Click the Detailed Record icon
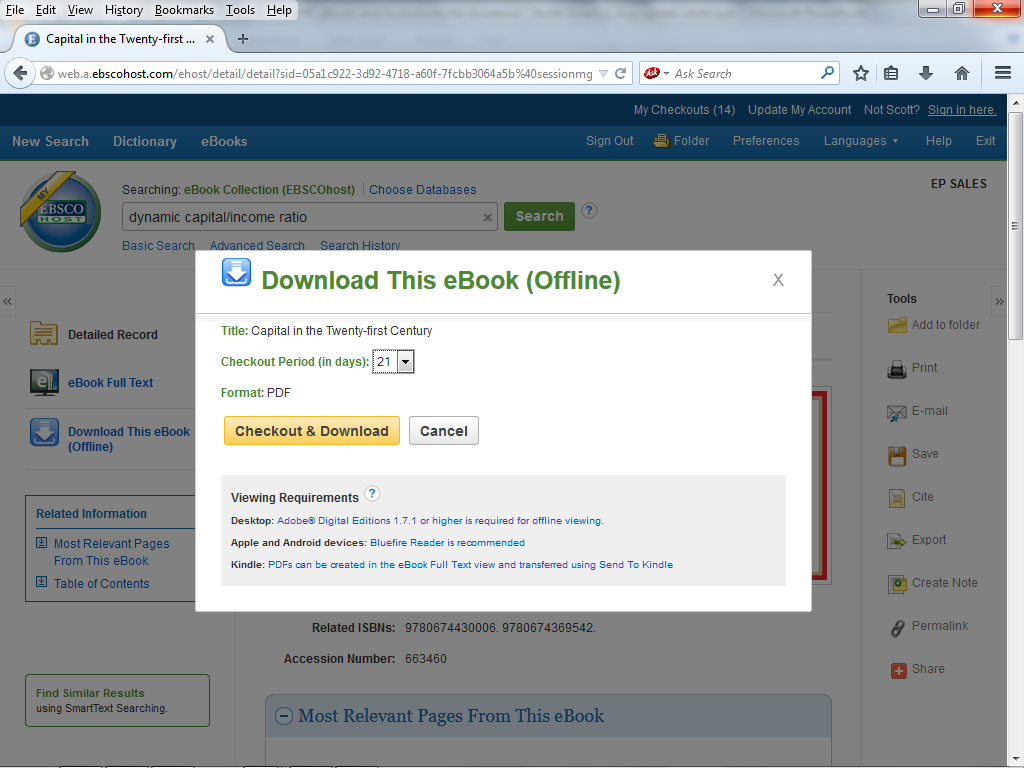 pyautogui.click(x=44, y=334)
